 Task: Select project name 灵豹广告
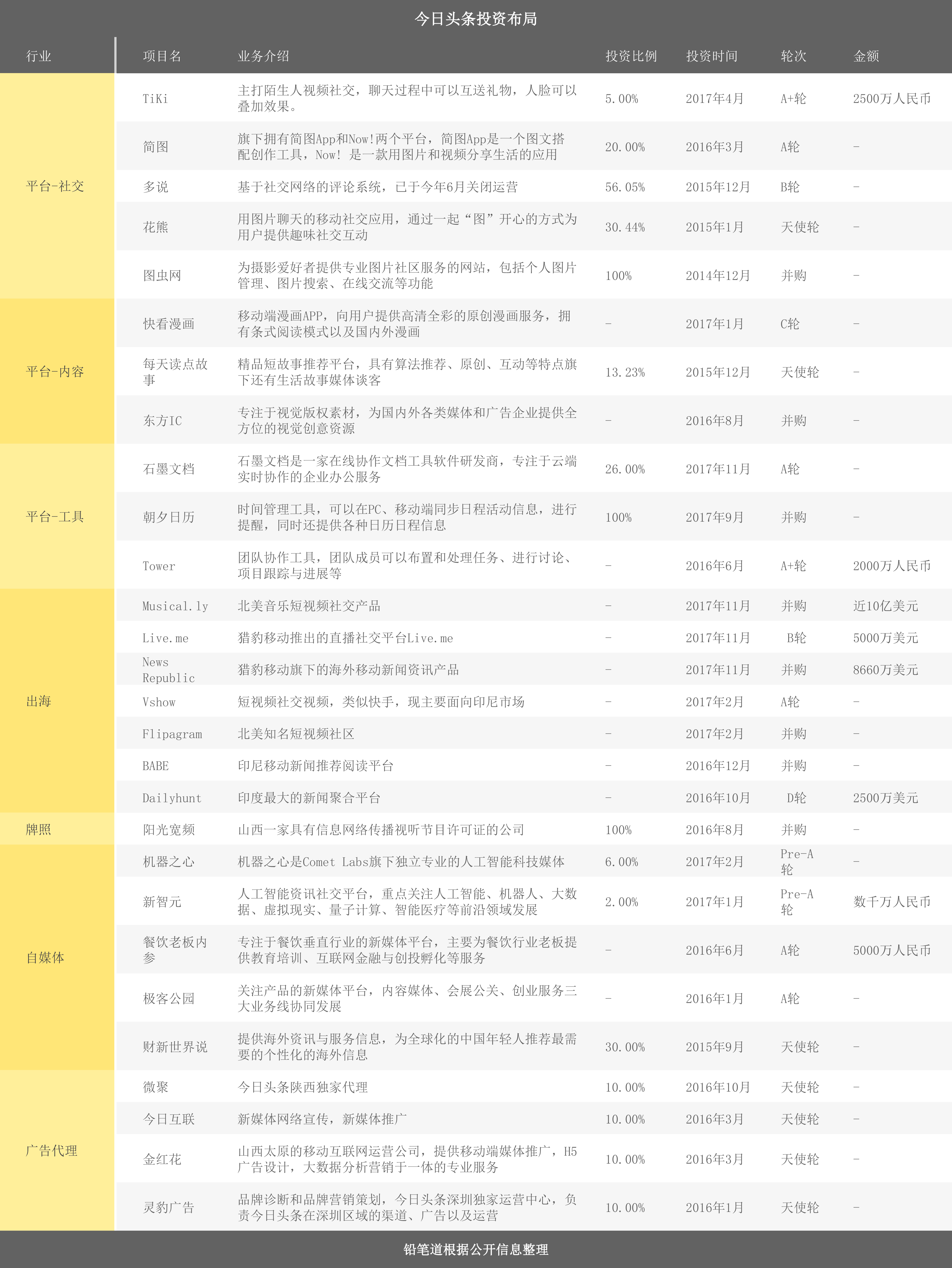tap(169, 1207)
